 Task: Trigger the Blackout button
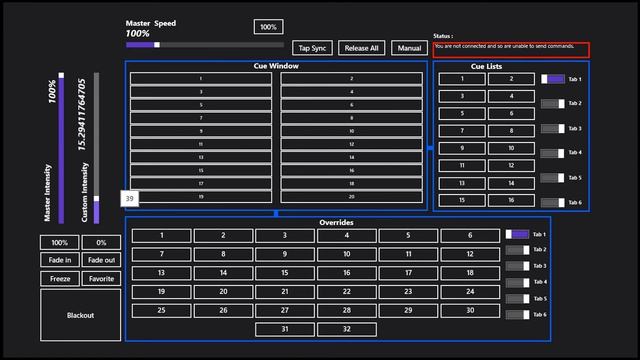click(x=80, y=315)
